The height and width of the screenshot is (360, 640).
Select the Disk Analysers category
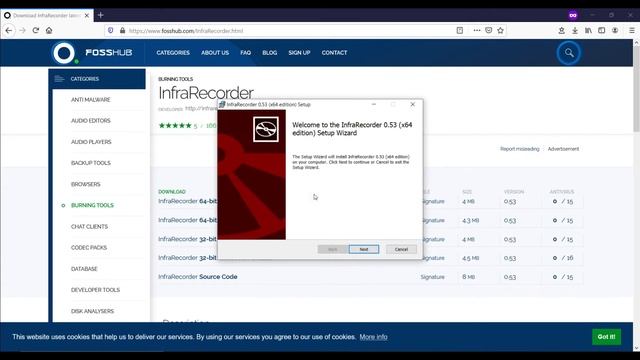coord(92,311)
